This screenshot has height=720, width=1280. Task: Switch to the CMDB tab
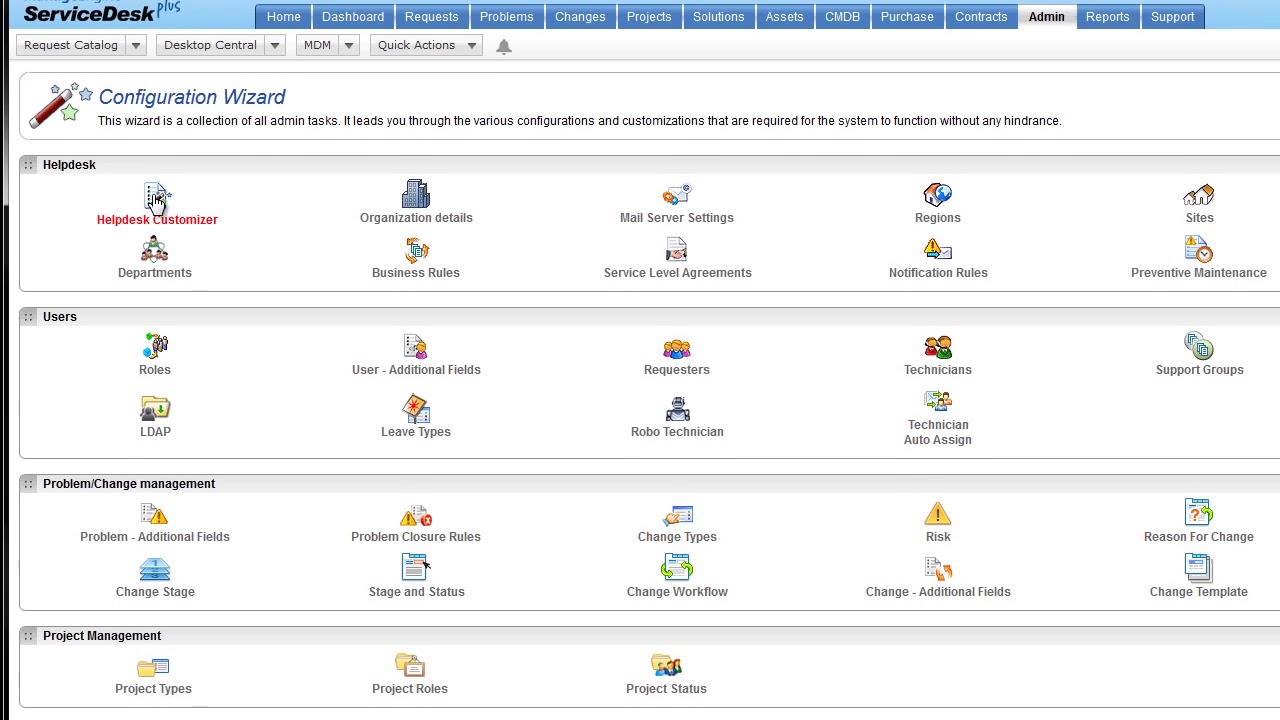[x=842, y=16]
